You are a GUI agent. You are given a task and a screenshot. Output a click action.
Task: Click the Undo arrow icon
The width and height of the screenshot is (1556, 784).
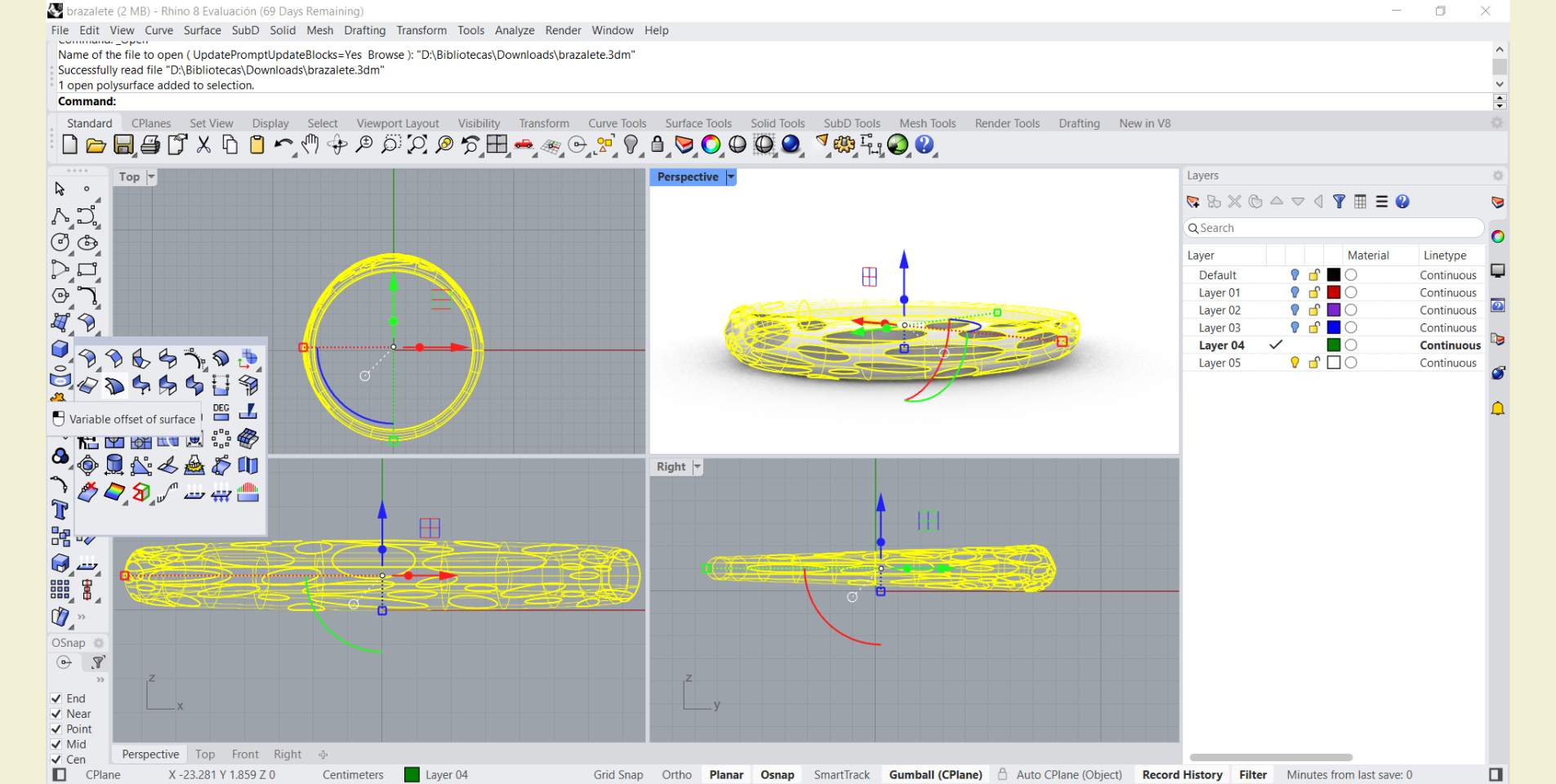click(x=283, y=145)
